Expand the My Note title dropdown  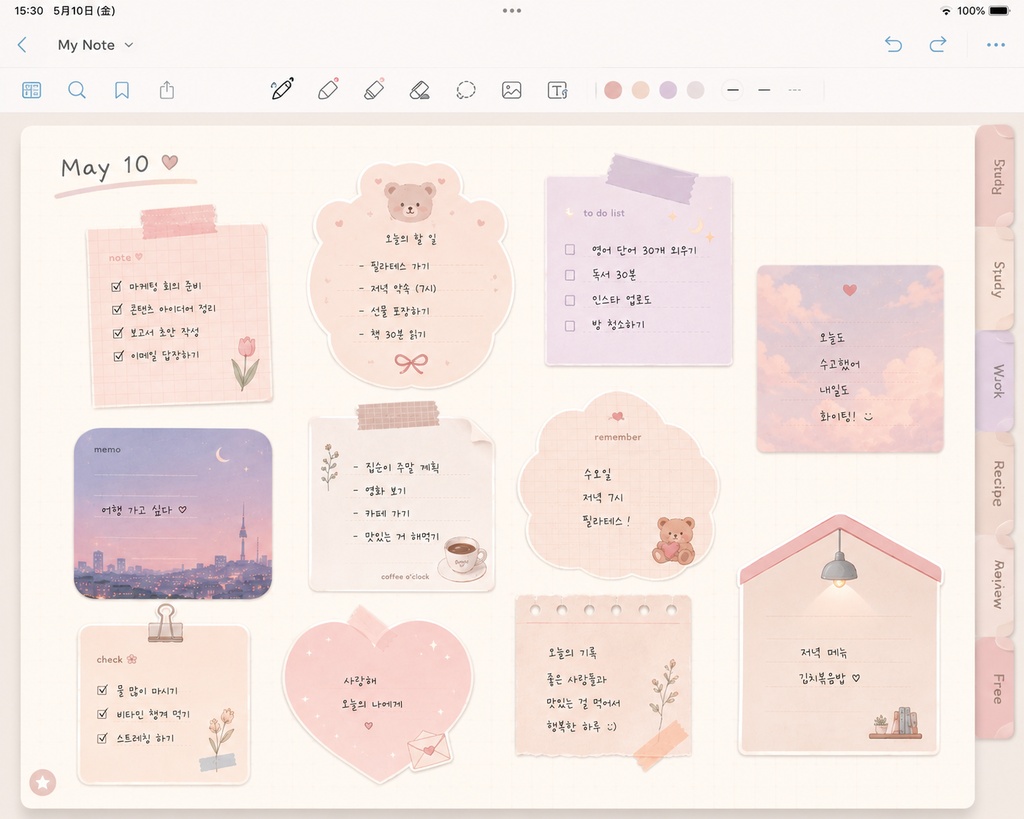pyautogui.click(x=95, y=45)
